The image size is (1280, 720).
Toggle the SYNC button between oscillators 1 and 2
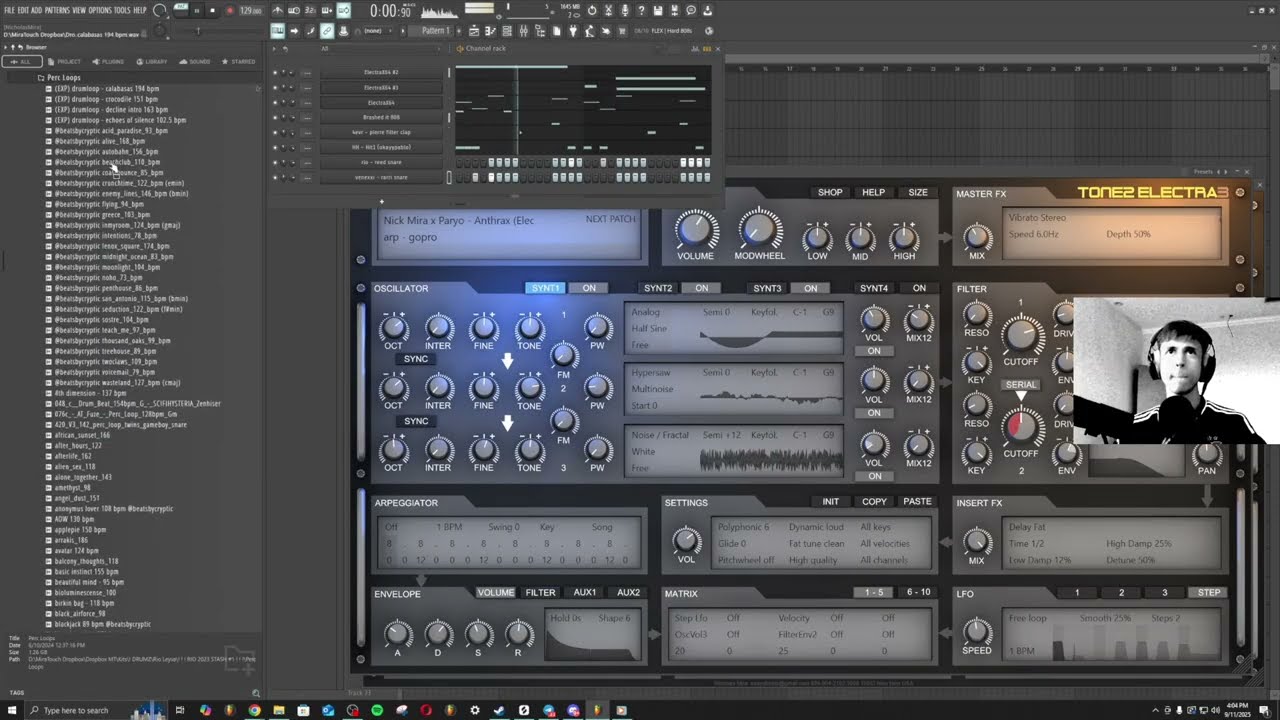(x=416, y=359)
